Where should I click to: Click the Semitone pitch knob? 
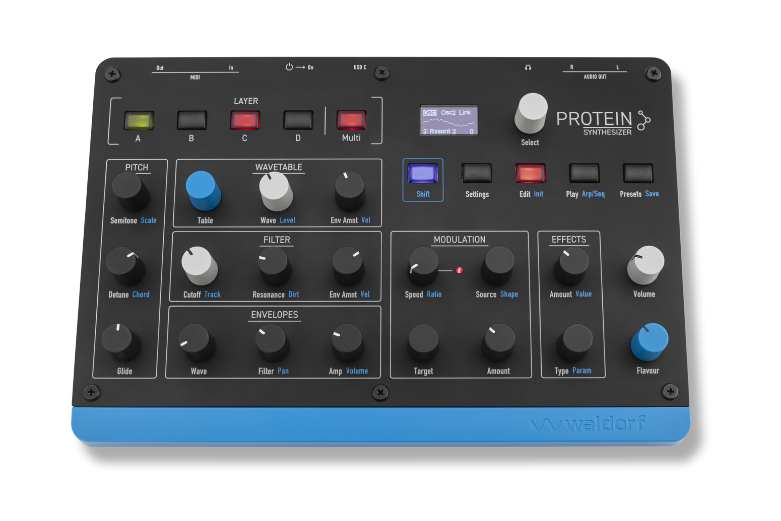127,187
